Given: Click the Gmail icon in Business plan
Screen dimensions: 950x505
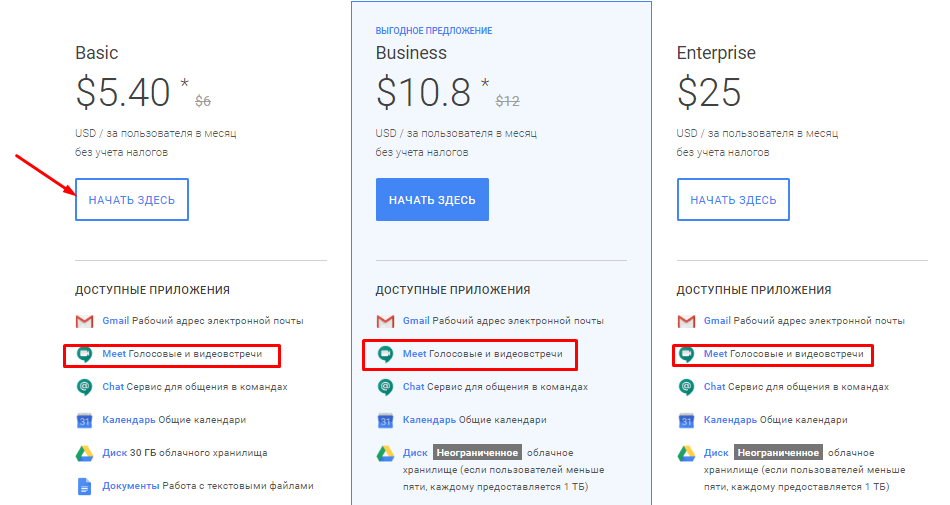Looking at the screenshot, I should tap(385, 322).
